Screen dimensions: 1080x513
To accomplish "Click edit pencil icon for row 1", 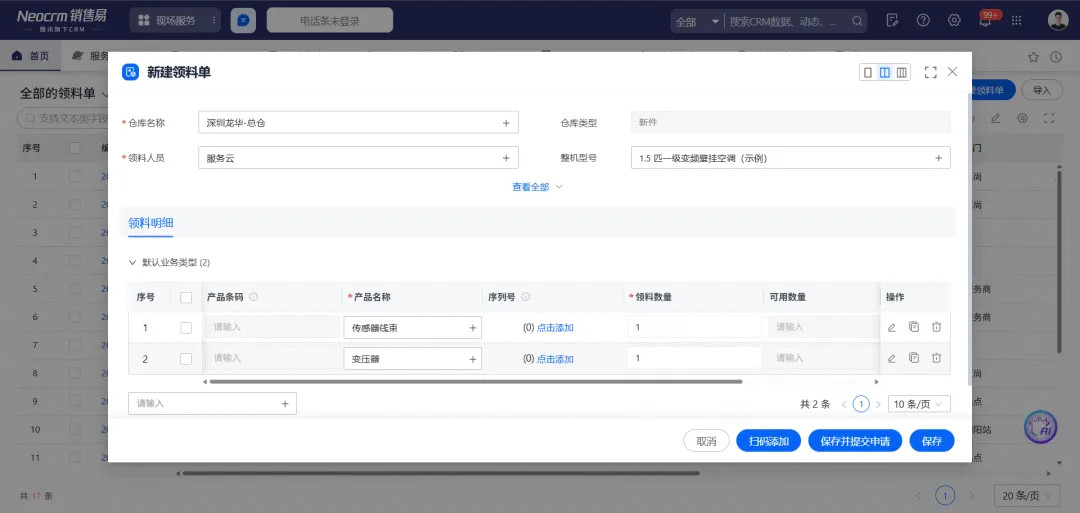I will pos(891,327).
